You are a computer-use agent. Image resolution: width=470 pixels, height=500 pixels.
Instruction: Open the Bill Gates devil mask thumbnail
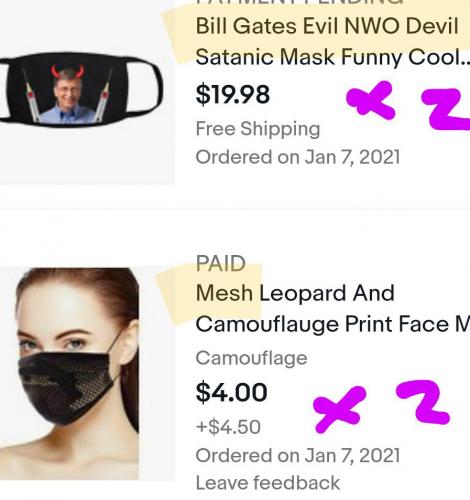click(x=81, y=89)
